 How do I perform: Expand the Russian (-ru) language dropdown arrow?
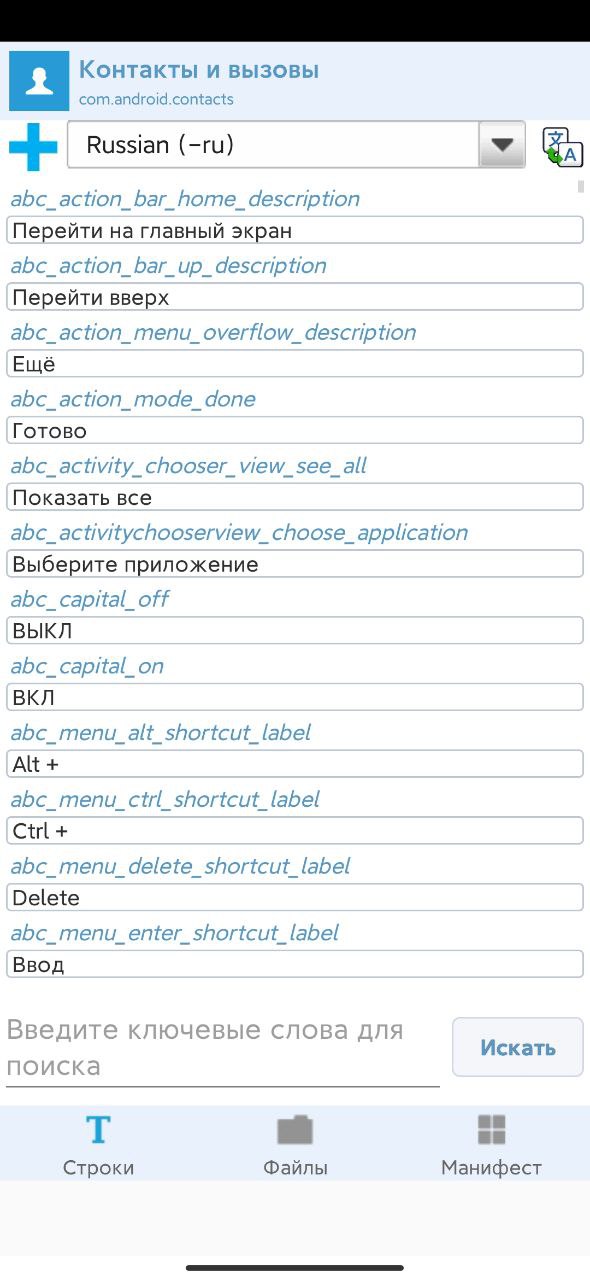502,146
